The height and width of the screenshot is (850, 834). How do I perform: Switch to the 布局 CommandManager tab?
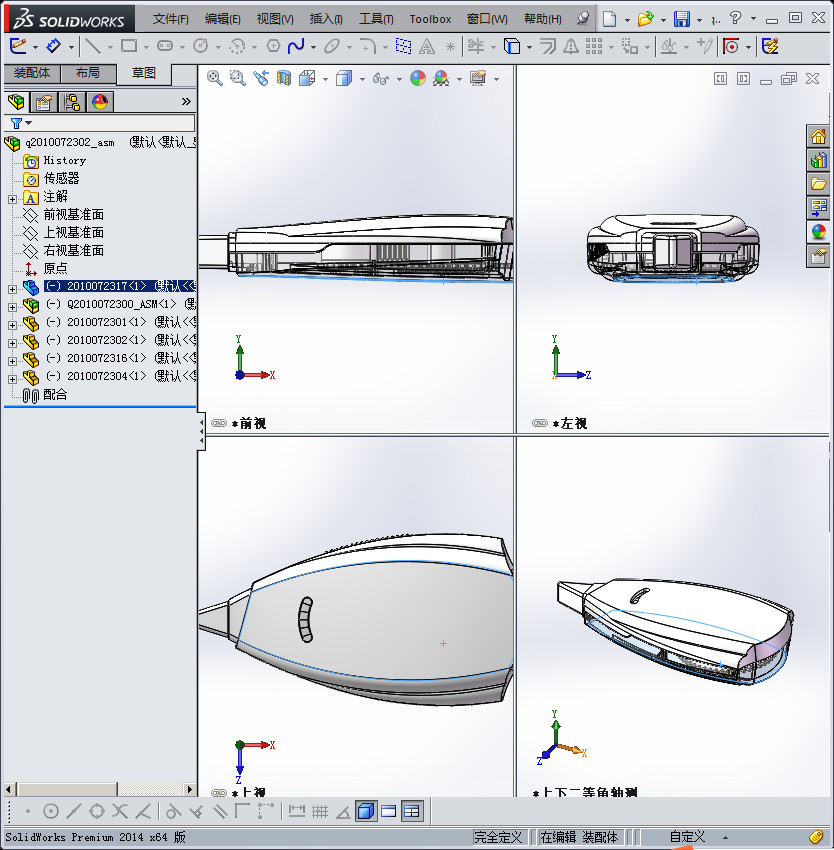coord(88,73)
